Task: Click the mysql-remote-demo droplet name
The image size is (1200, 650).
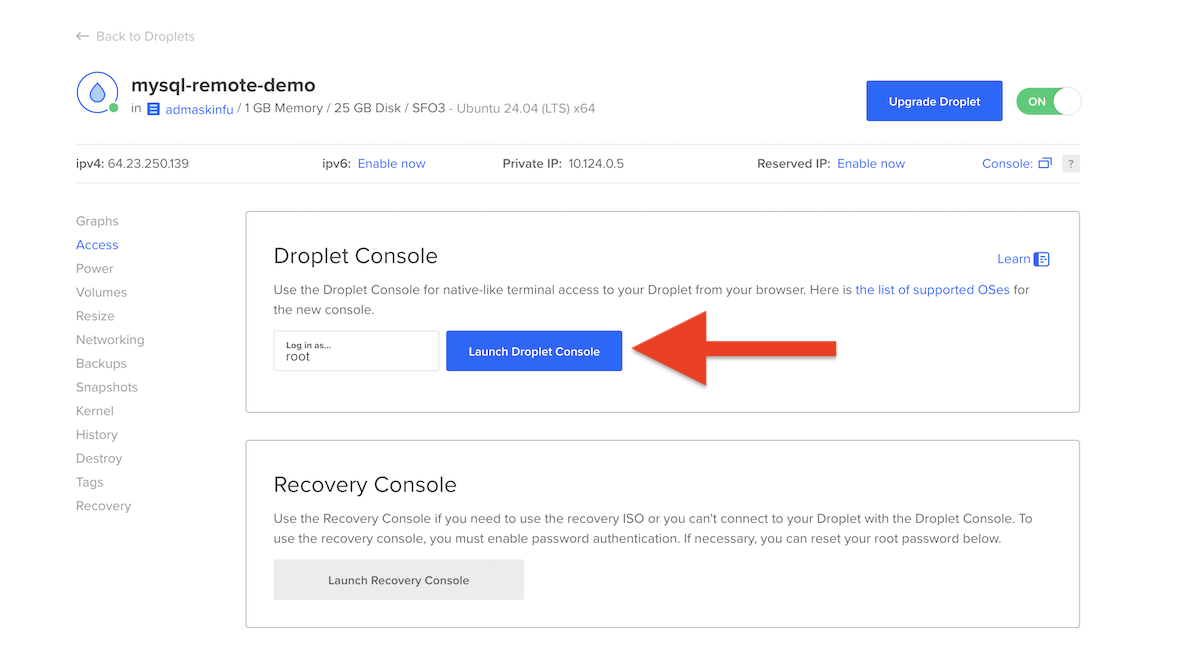Action: [223, 85]
